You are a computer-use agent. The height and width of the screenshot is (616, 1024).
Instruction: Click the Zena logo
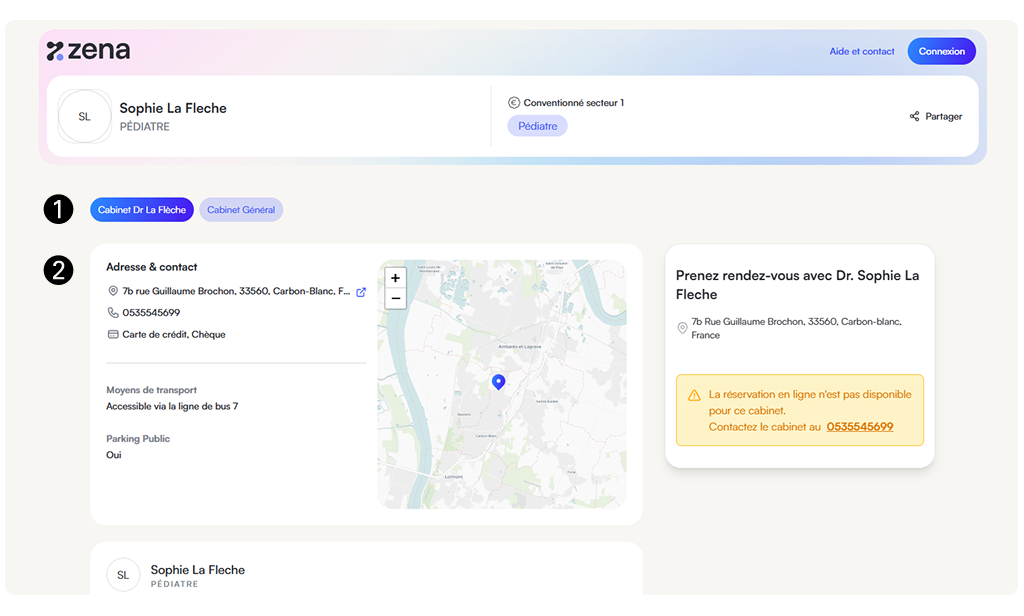click(88, 51)
